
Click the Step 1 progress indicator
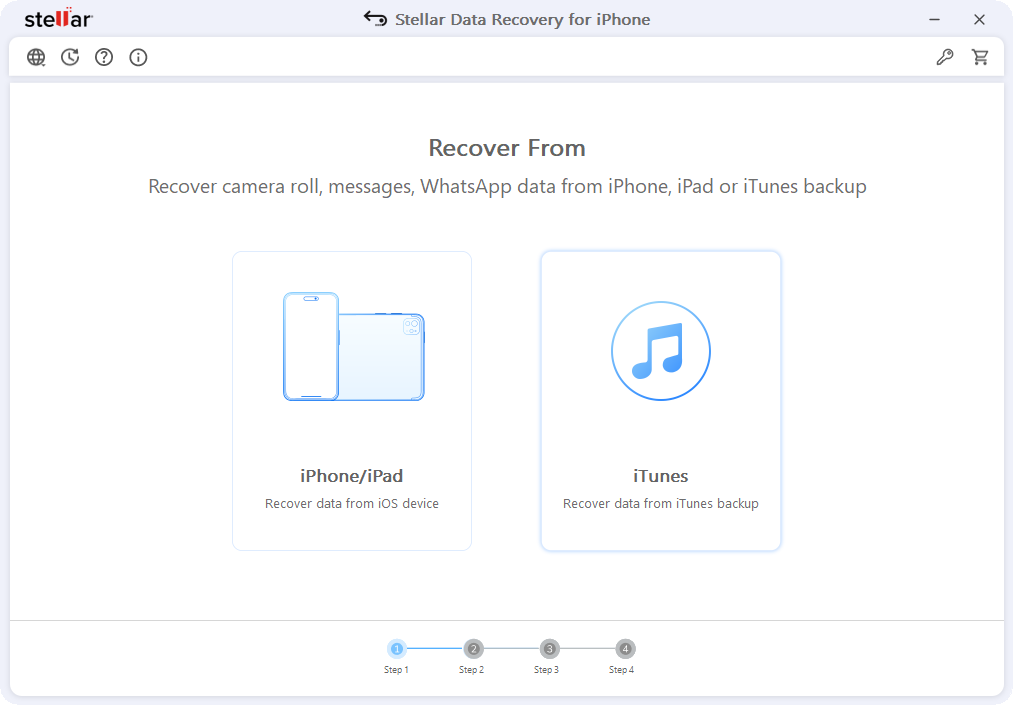click(x=397, y=649)
